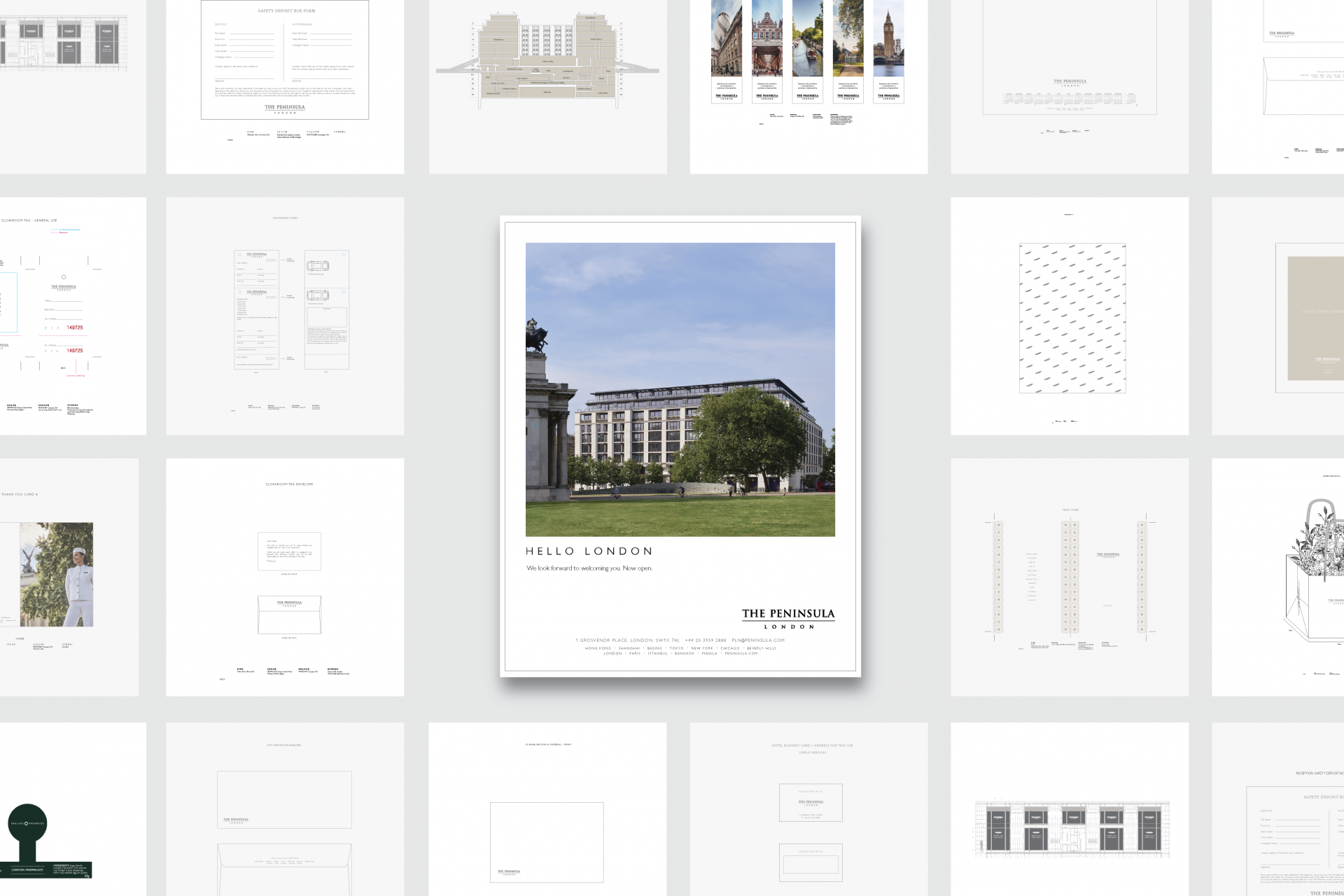The width and height of the screenshot is (1344, 896).
Task: Click The Peninsula London logo on Safety Deposit form
Action: pos(285,109)
